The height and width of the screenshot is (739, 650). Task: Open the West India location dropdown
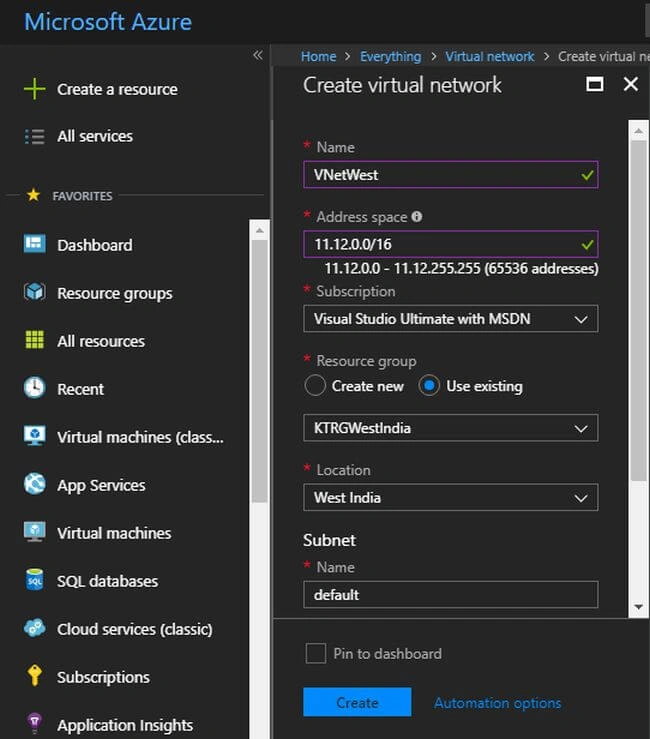(x=451, y=497)
